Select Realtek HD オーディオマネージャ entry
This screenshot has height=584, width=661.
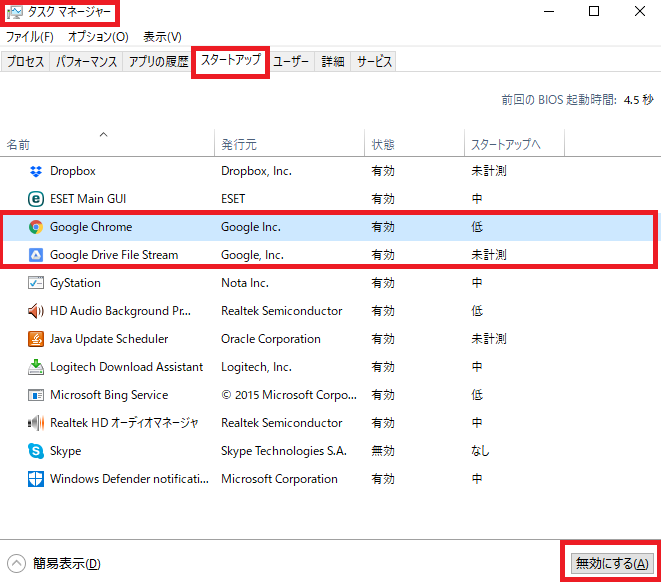(124, 423)
